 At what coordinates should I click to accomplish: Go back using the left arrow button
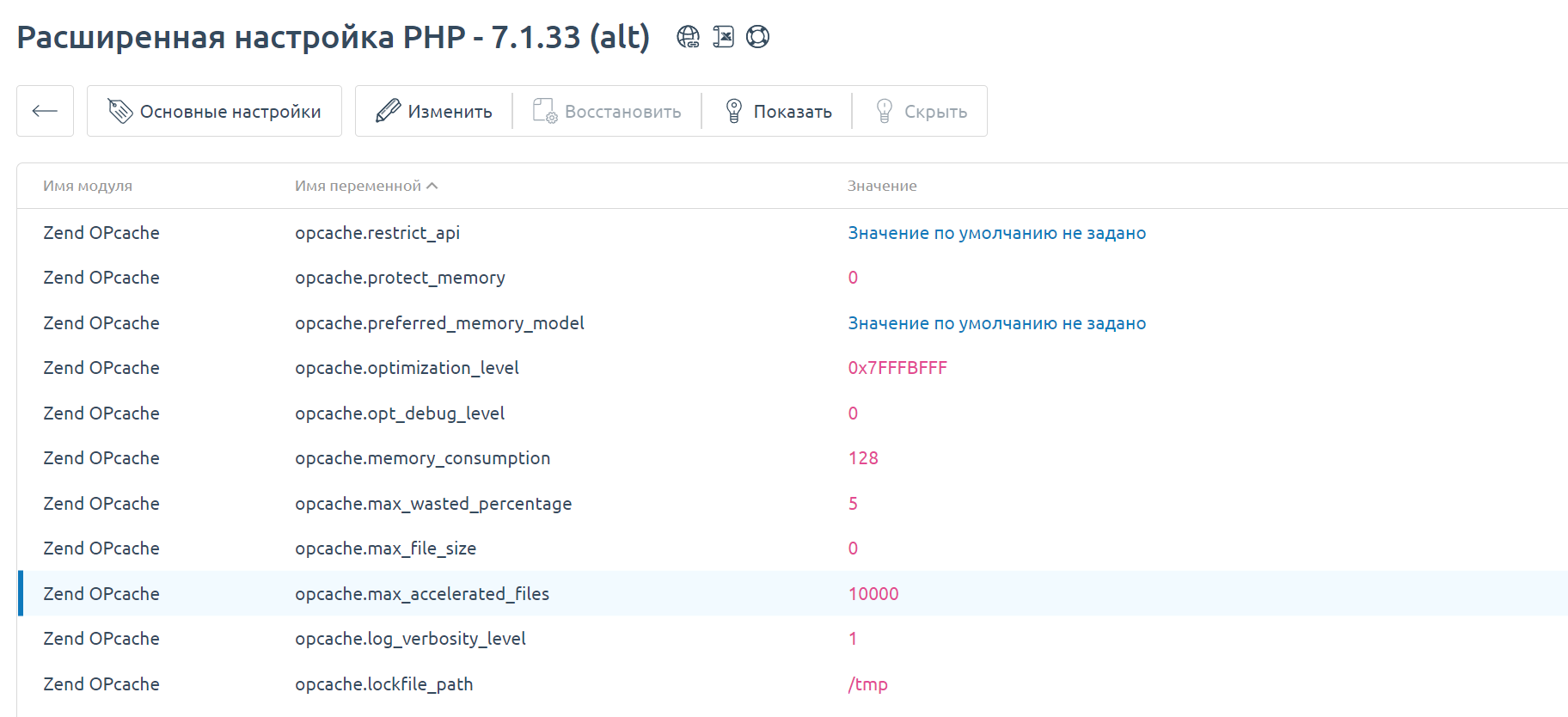pyautogui.click(x=45, y=111)
